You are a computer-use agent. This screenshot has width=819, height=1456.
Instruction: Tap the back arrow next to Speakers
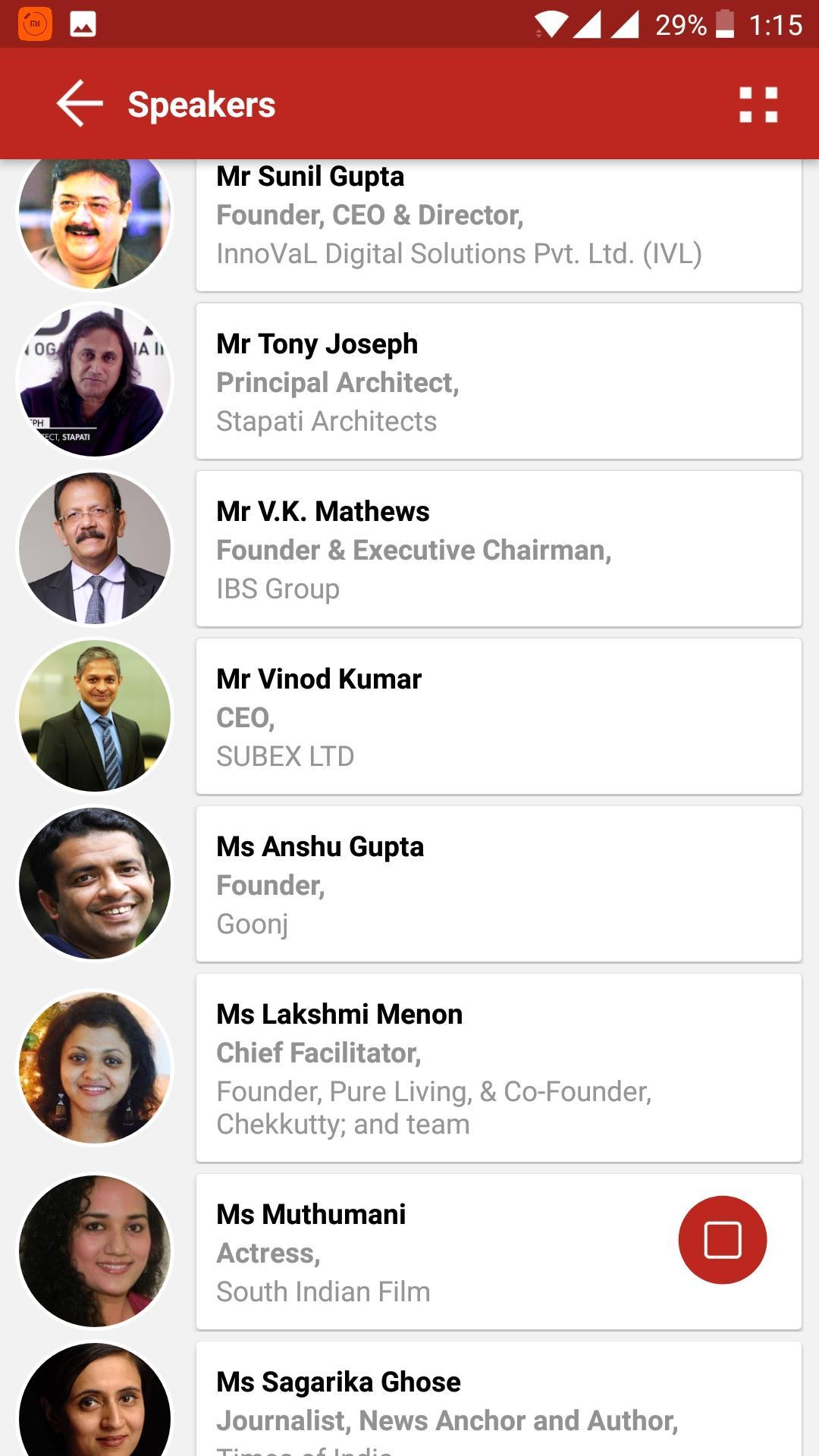(78, 104)
